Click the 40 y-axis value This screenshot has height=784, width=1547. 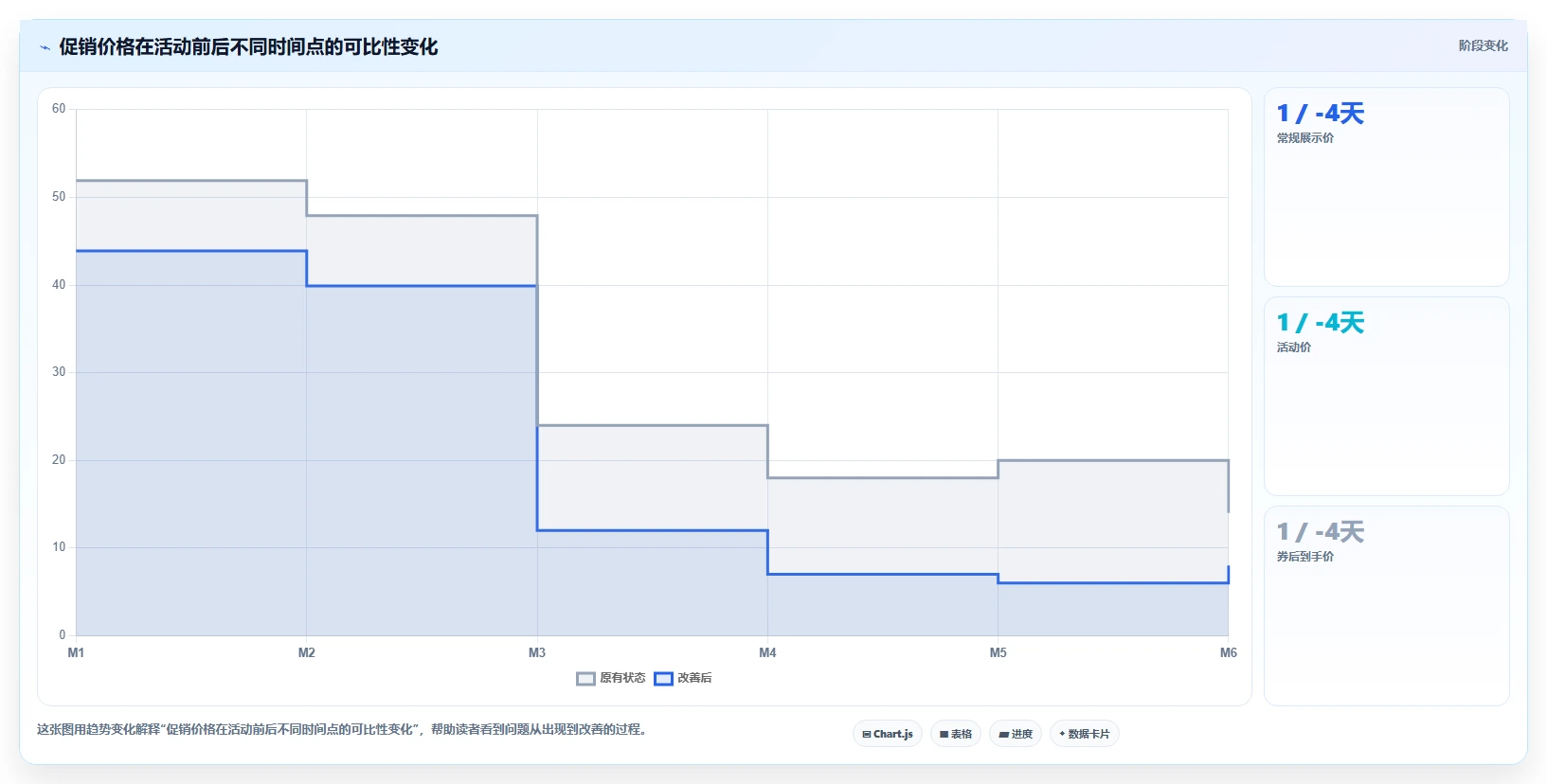[59, 285]
